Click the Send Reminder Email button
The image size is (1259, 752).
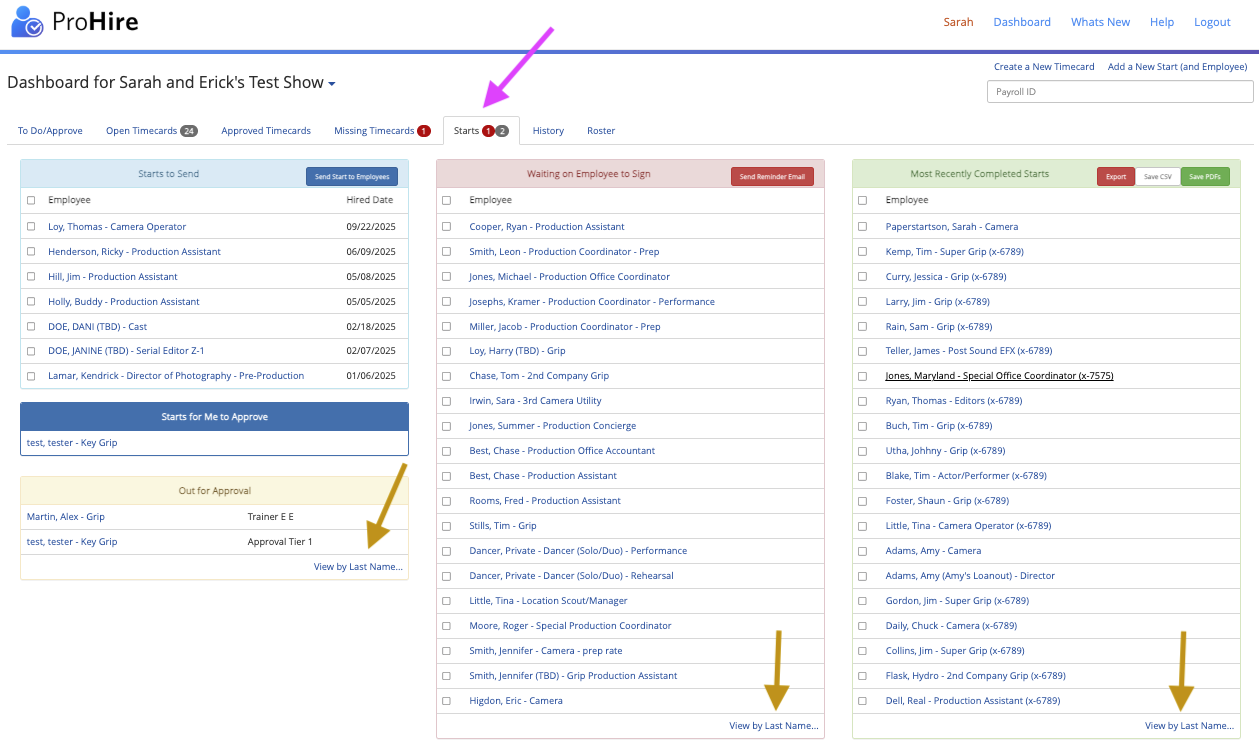pos(772,177)
